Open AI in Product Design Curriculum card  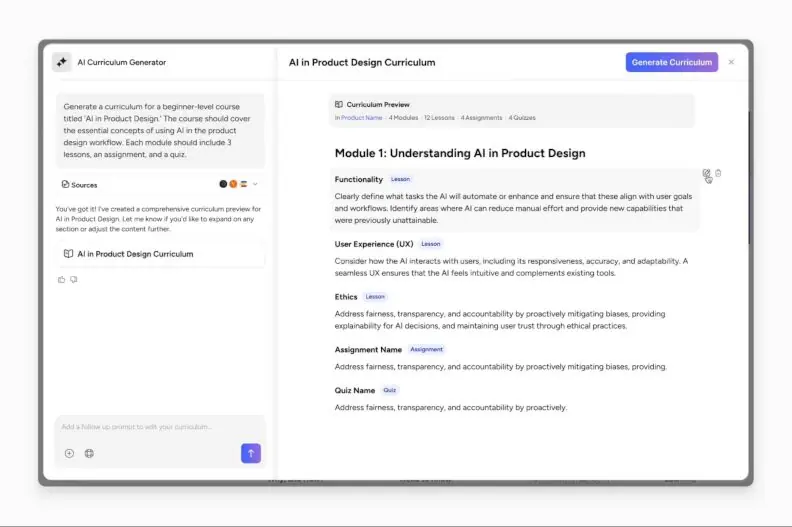tap(160, 254)
